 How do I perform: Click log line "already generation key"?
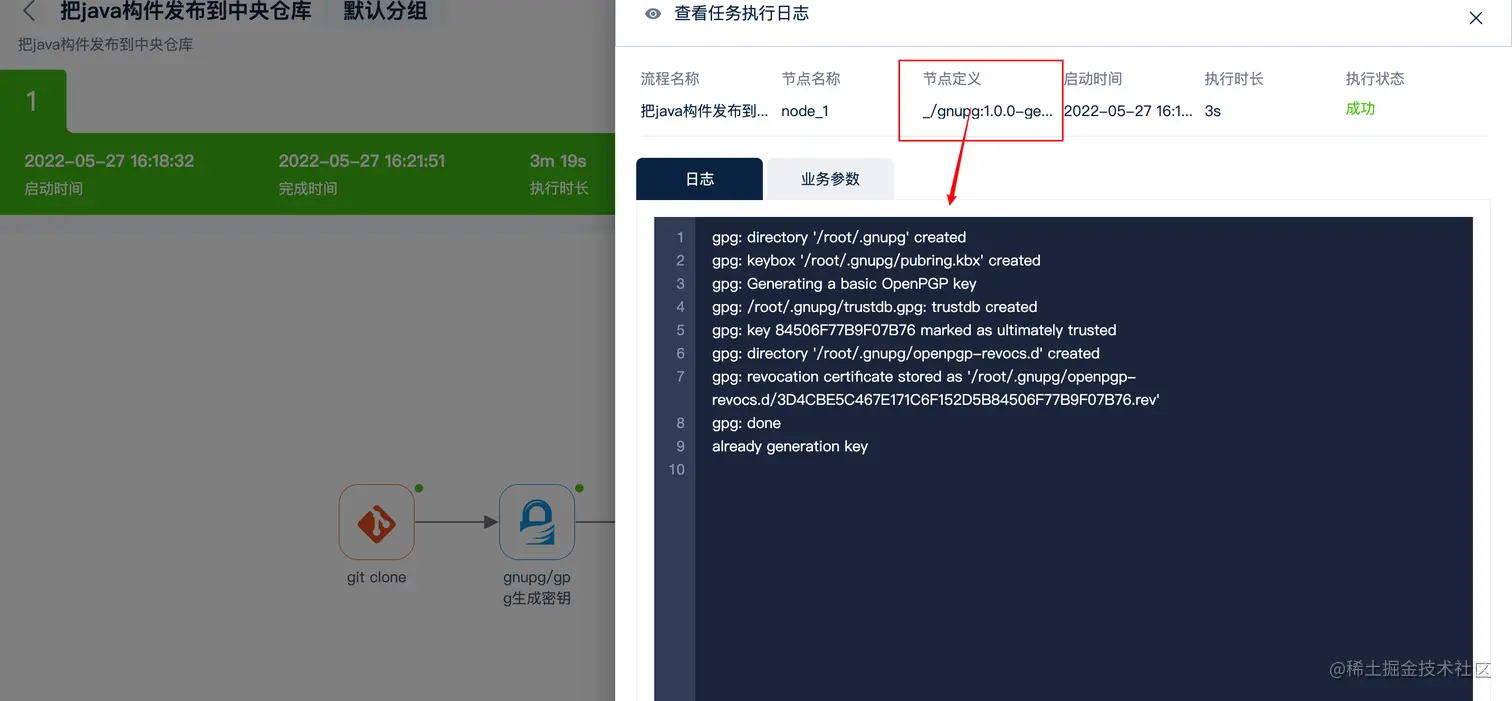[x=790, y=446]
